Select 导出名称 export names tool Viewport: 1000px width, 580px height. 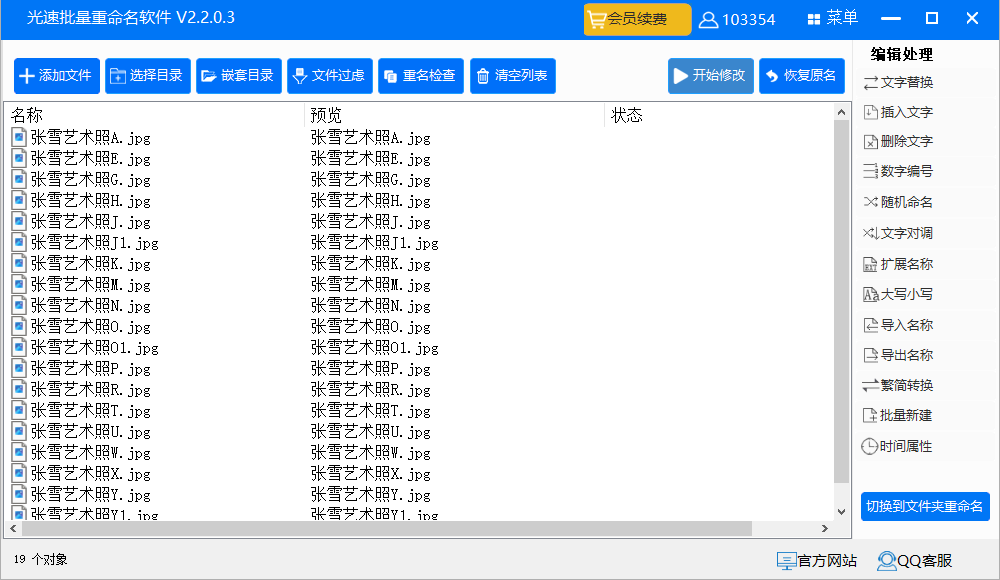[x=898, y=355]
